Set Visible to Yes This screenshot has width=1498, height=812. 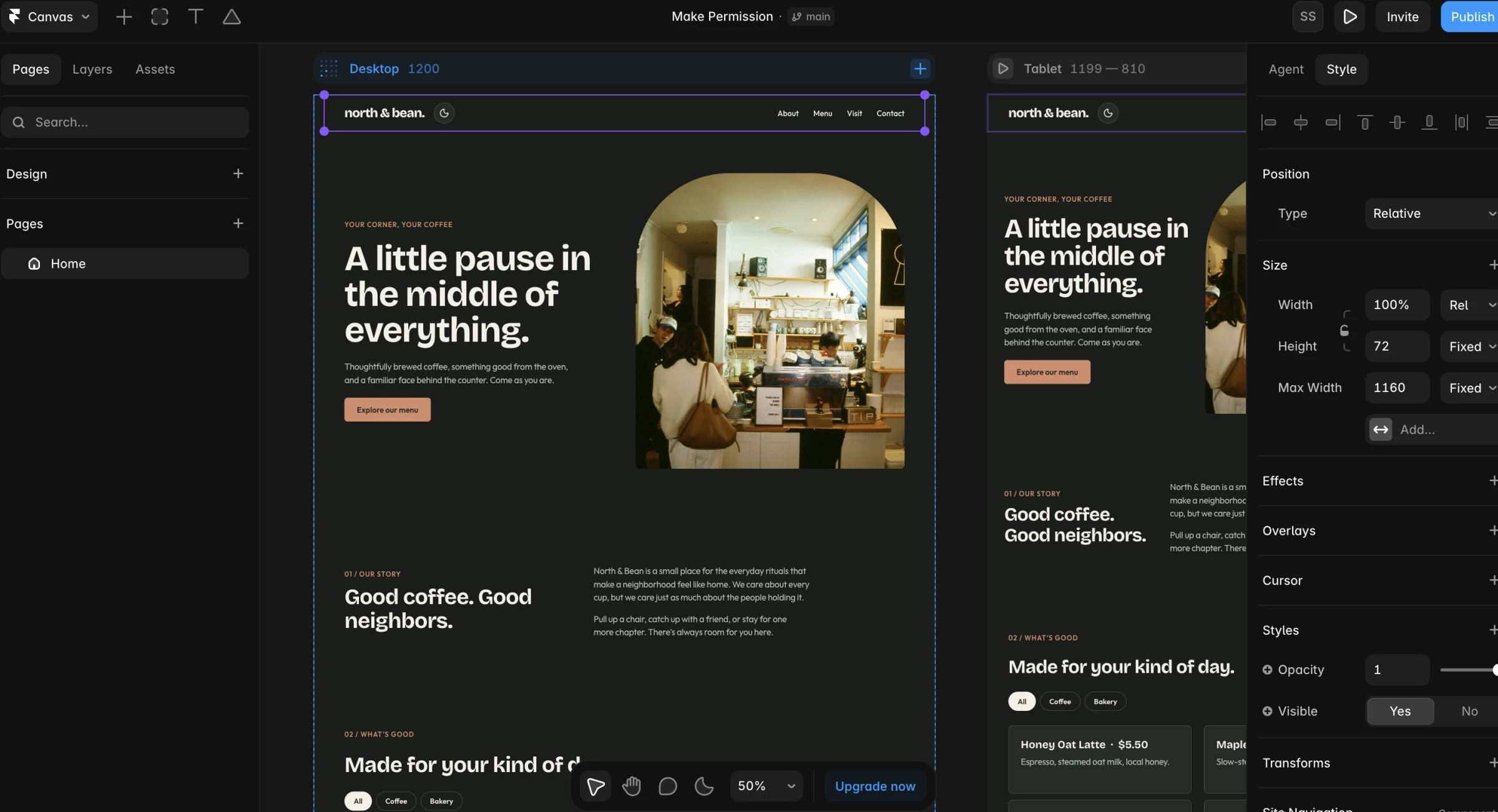[1400, 712]
